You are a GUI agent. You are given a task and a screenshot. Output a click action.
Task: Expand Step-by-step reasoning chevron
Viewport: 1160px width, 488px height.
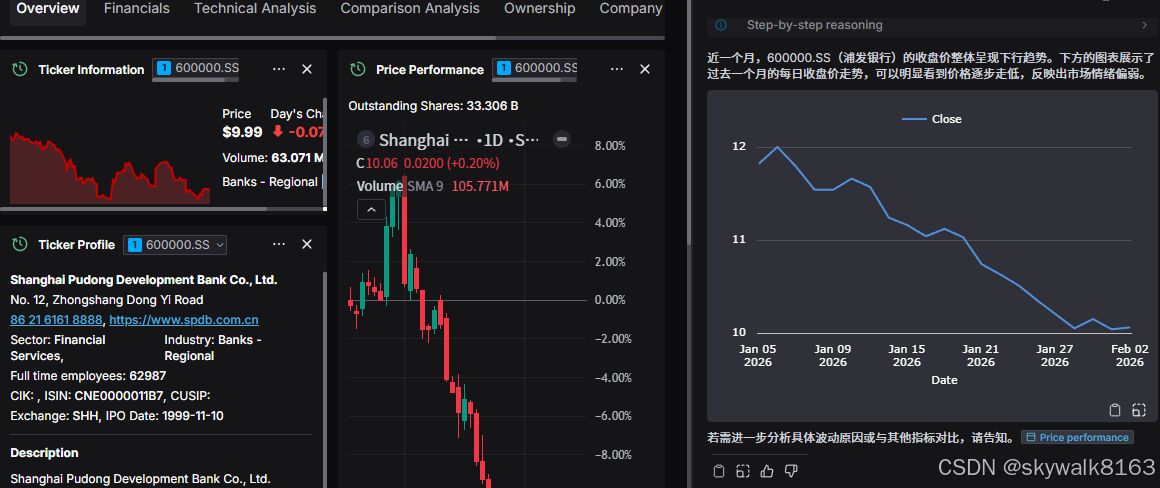[1144, 25]
